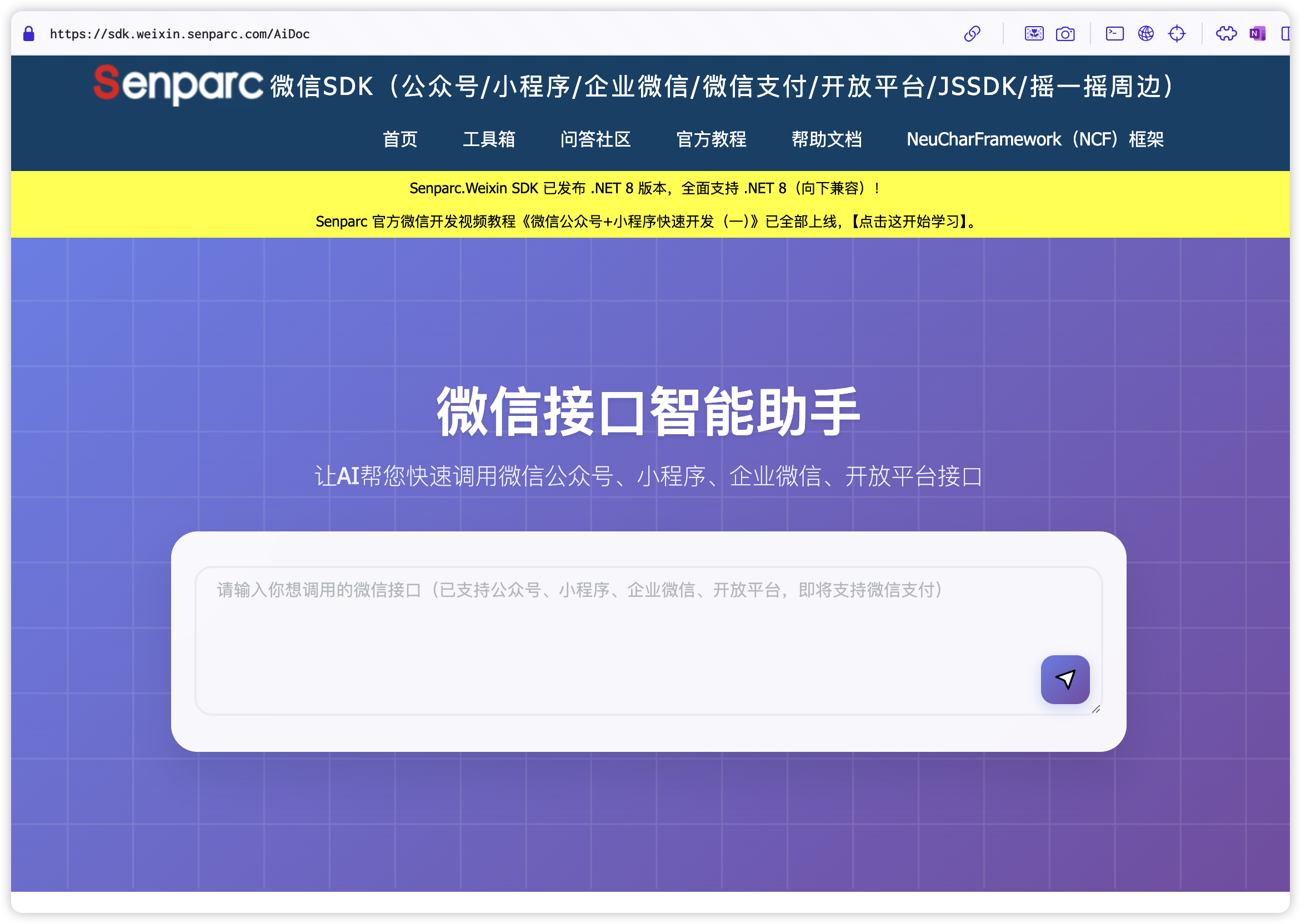Open the 帮助文档 navigation item
The width and height of the screenshot is (1301, 924).
pos(827,139)
